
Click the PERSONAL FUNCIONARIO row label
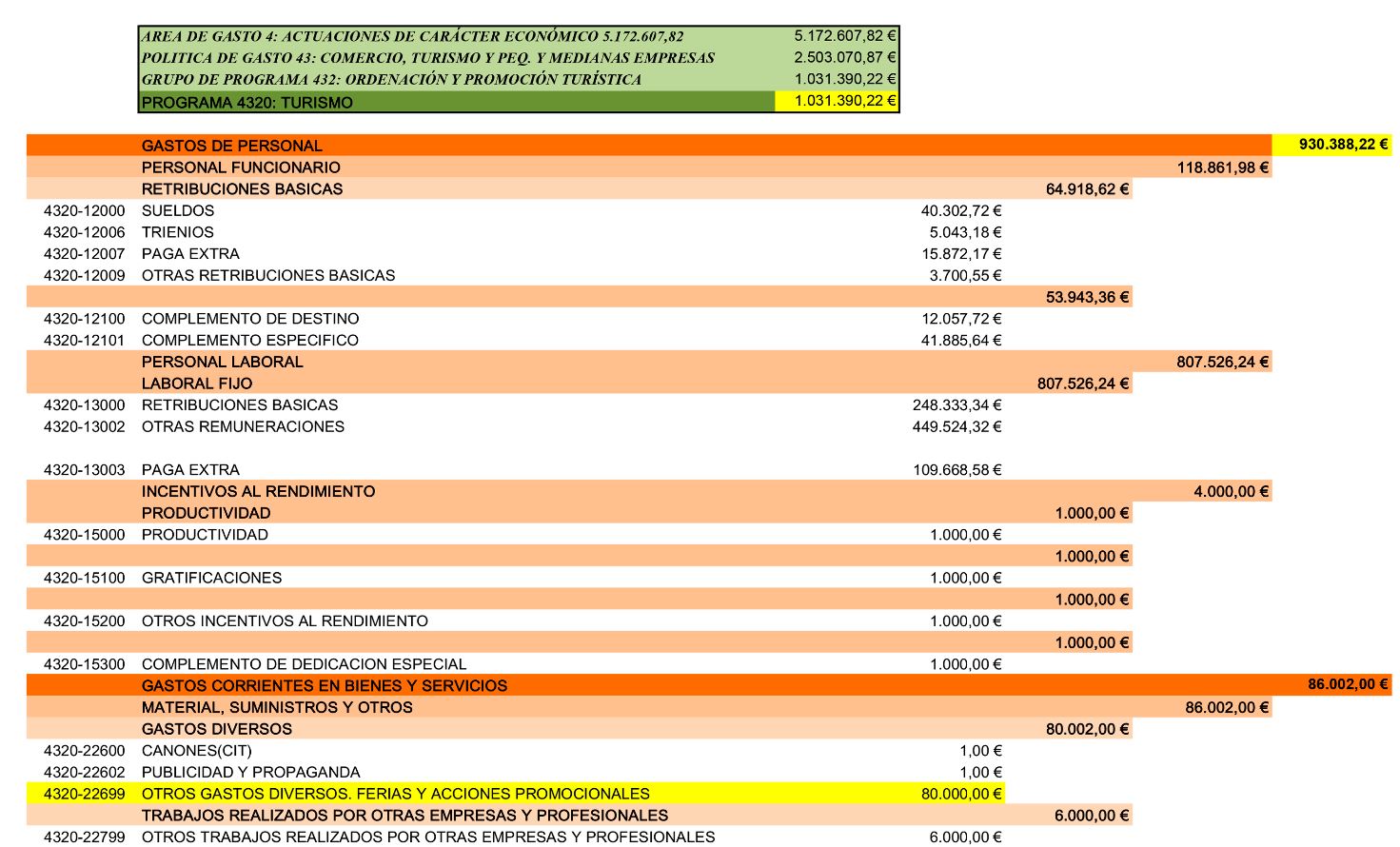pos(241,167)
